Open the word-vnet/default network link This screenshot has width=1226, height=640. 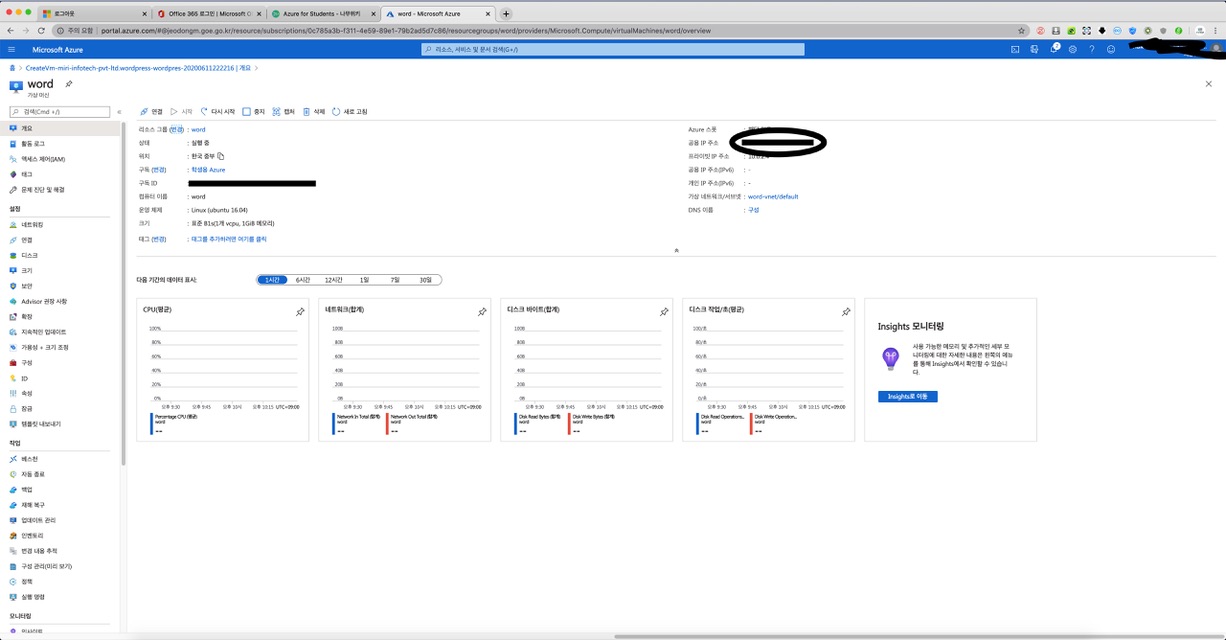(x=773, y=197)
